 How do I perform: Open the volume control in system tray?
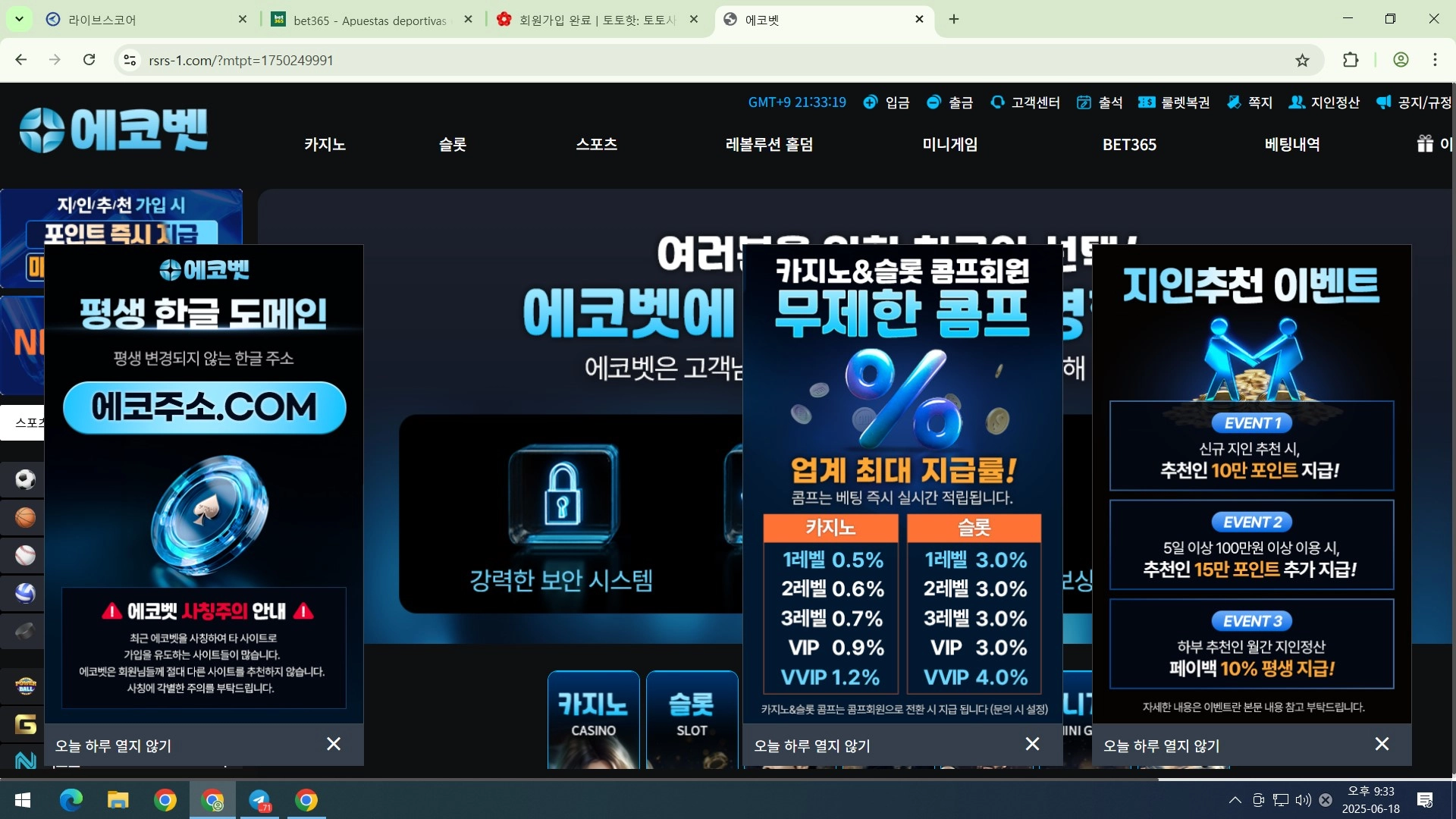coord(1303,800)
